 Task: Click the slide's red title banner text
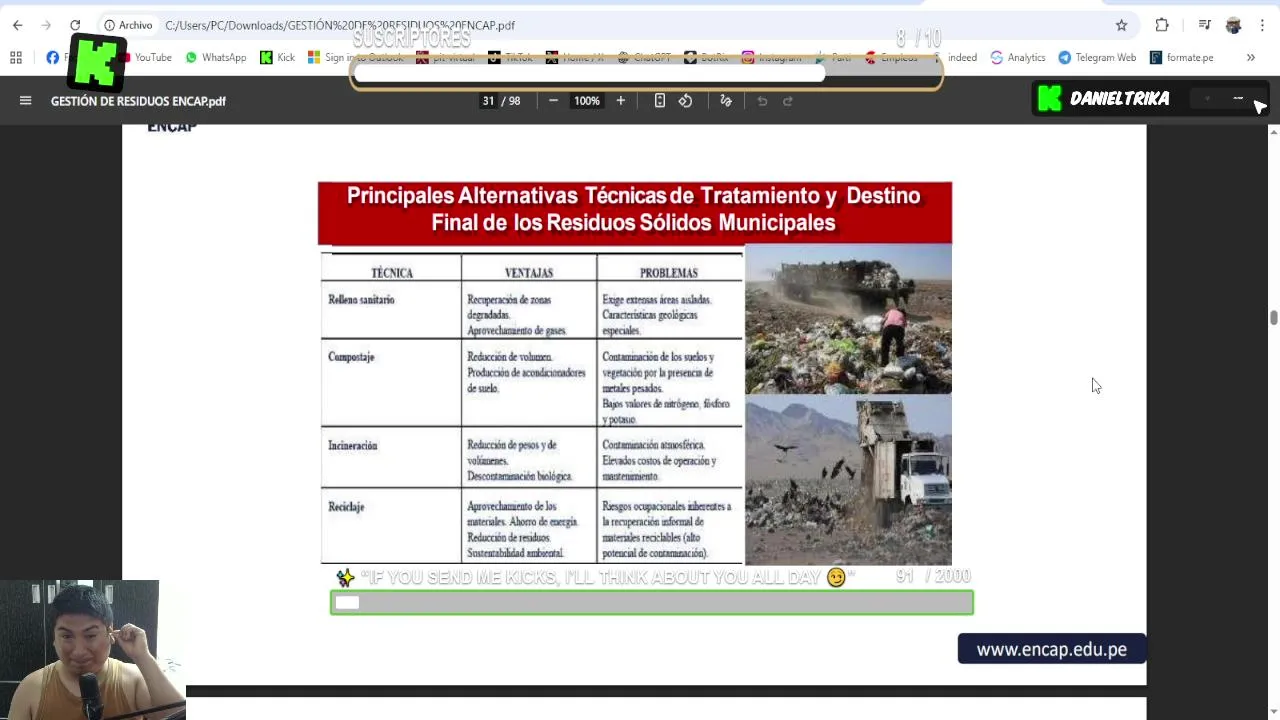[x=634, y=209]
